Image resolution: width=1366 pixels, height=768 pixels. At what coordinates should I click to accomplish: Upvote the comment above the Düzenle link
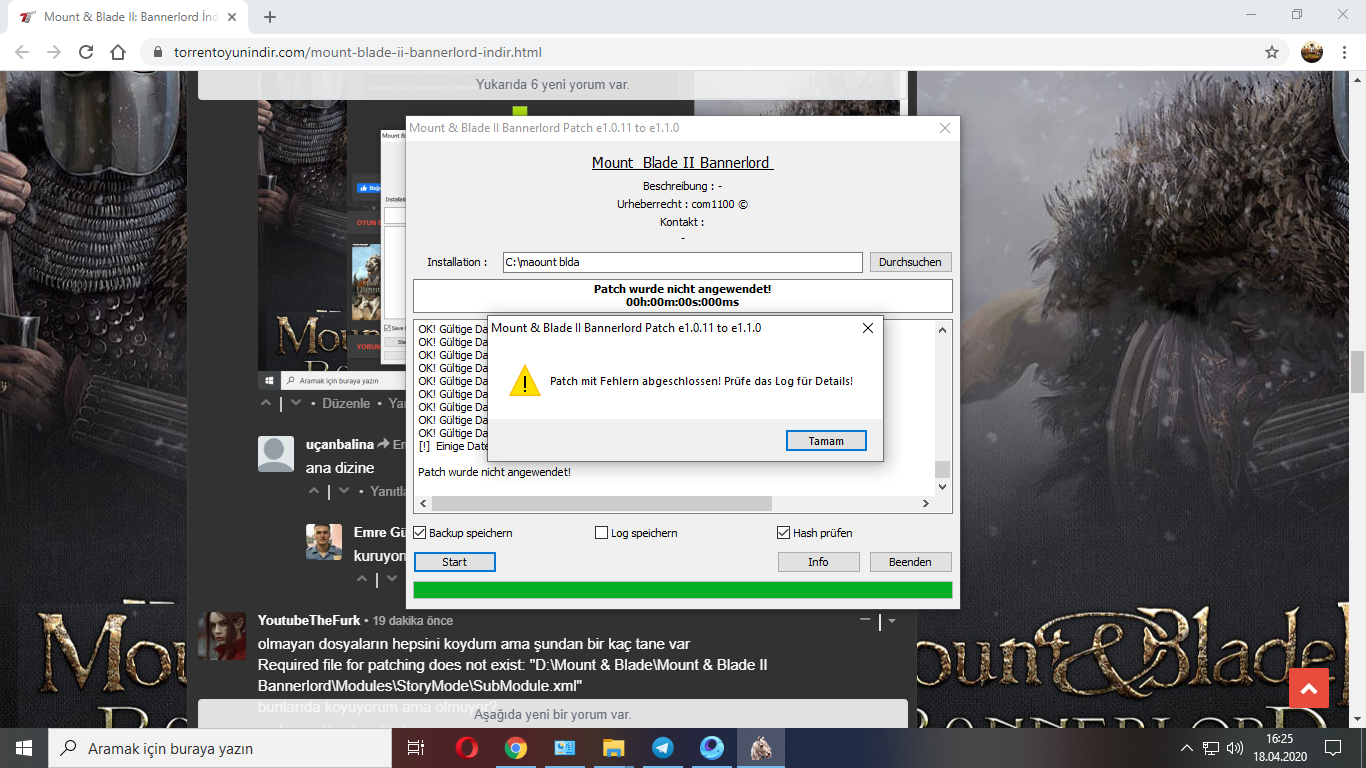point(266,403)
